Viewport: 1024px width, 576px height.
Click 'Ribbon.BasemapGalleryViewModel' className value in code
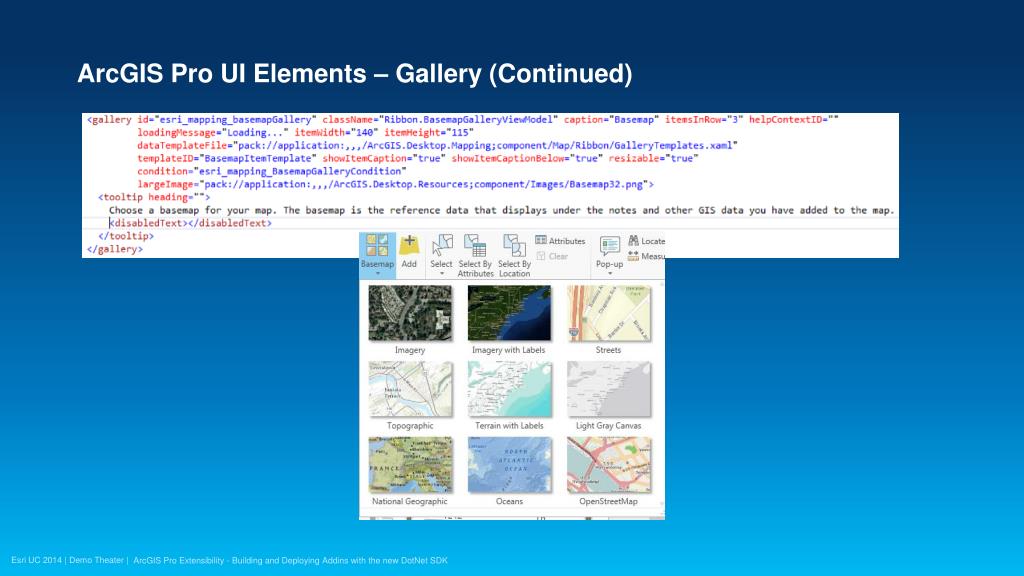(468, 120)
